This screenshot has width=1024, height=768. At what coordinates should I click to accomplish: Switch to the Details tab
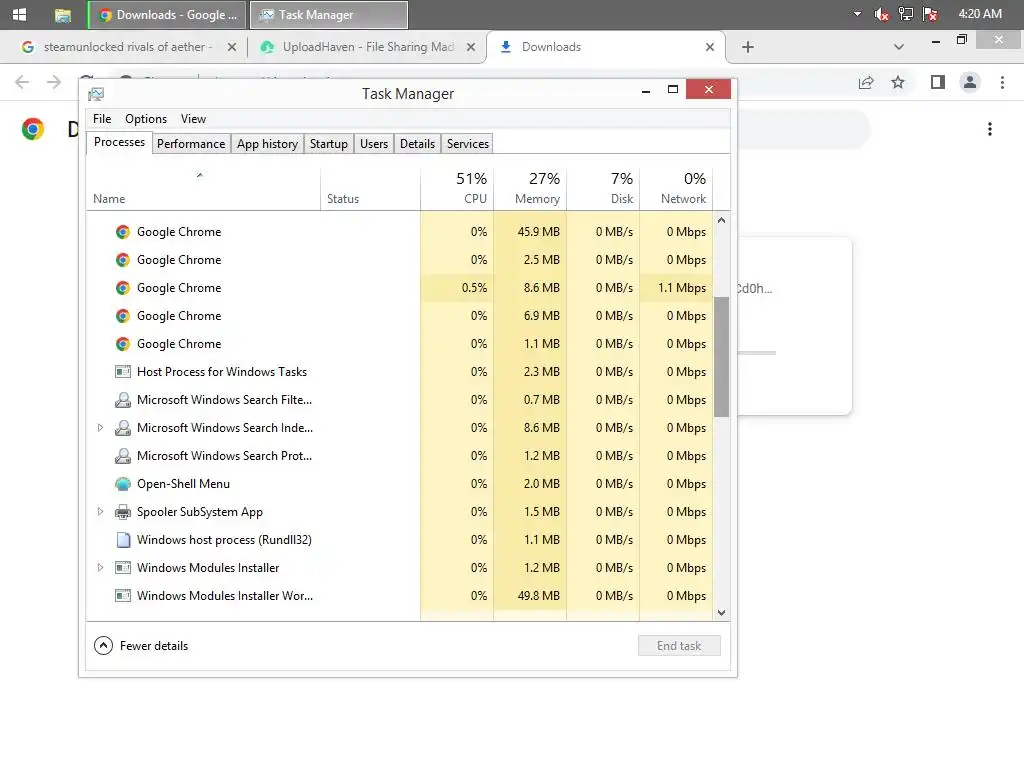[417, 144]
